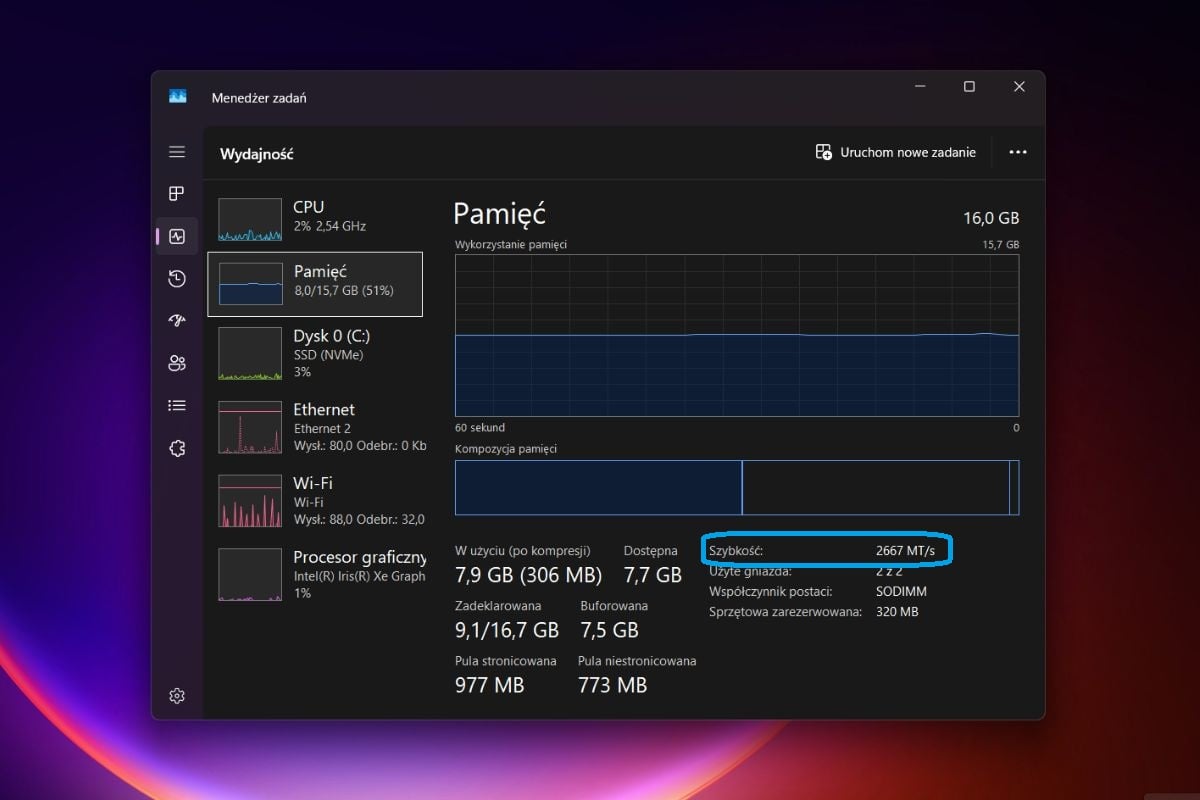Screen dimensions: 1200x800
Task: Open the hamburger navigation menu
Action: (177, 152)
